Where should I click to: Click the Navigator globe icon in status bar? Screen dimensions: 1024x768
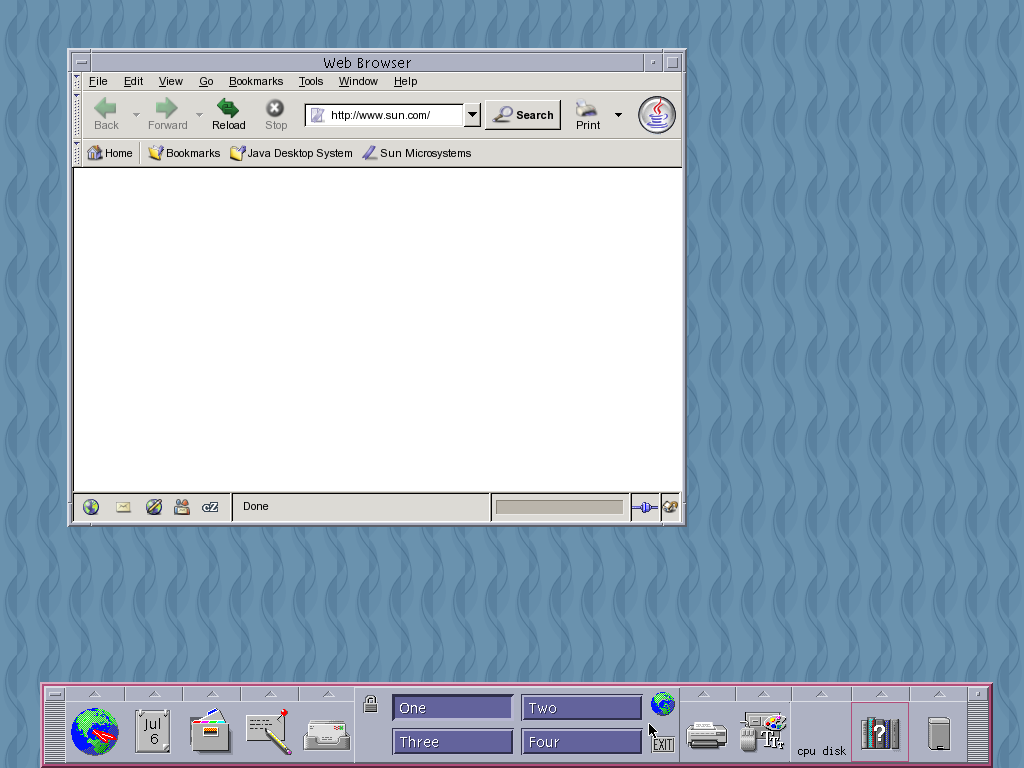(x=91, y=507)
